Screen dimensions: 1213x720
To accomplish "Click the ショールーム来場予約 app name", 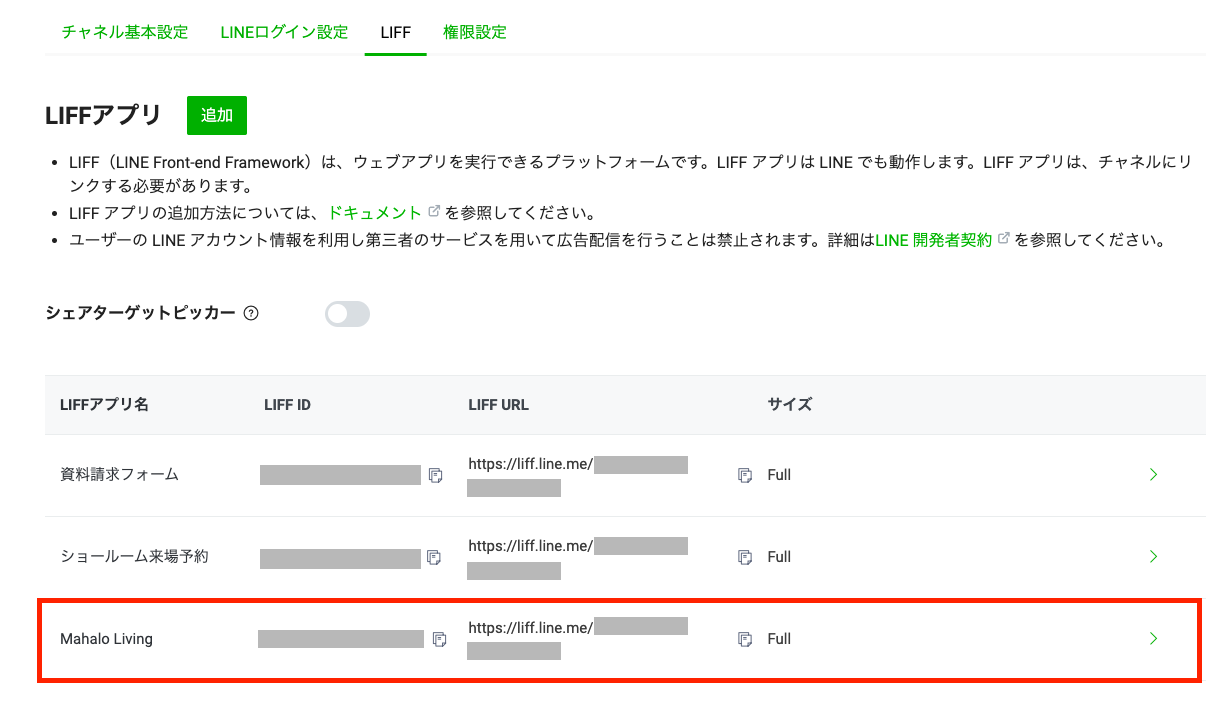I will (x=135, y=556).
